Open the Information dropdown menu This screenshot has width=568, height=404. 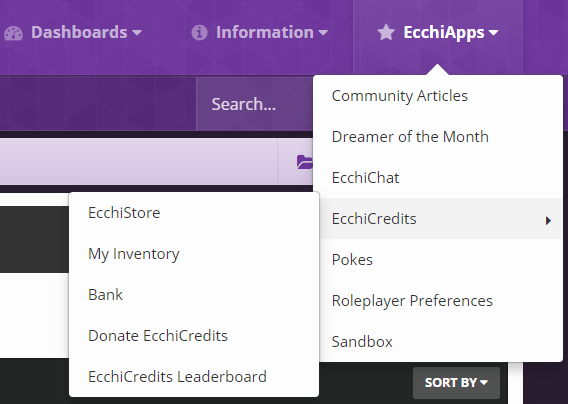[259, 33]
